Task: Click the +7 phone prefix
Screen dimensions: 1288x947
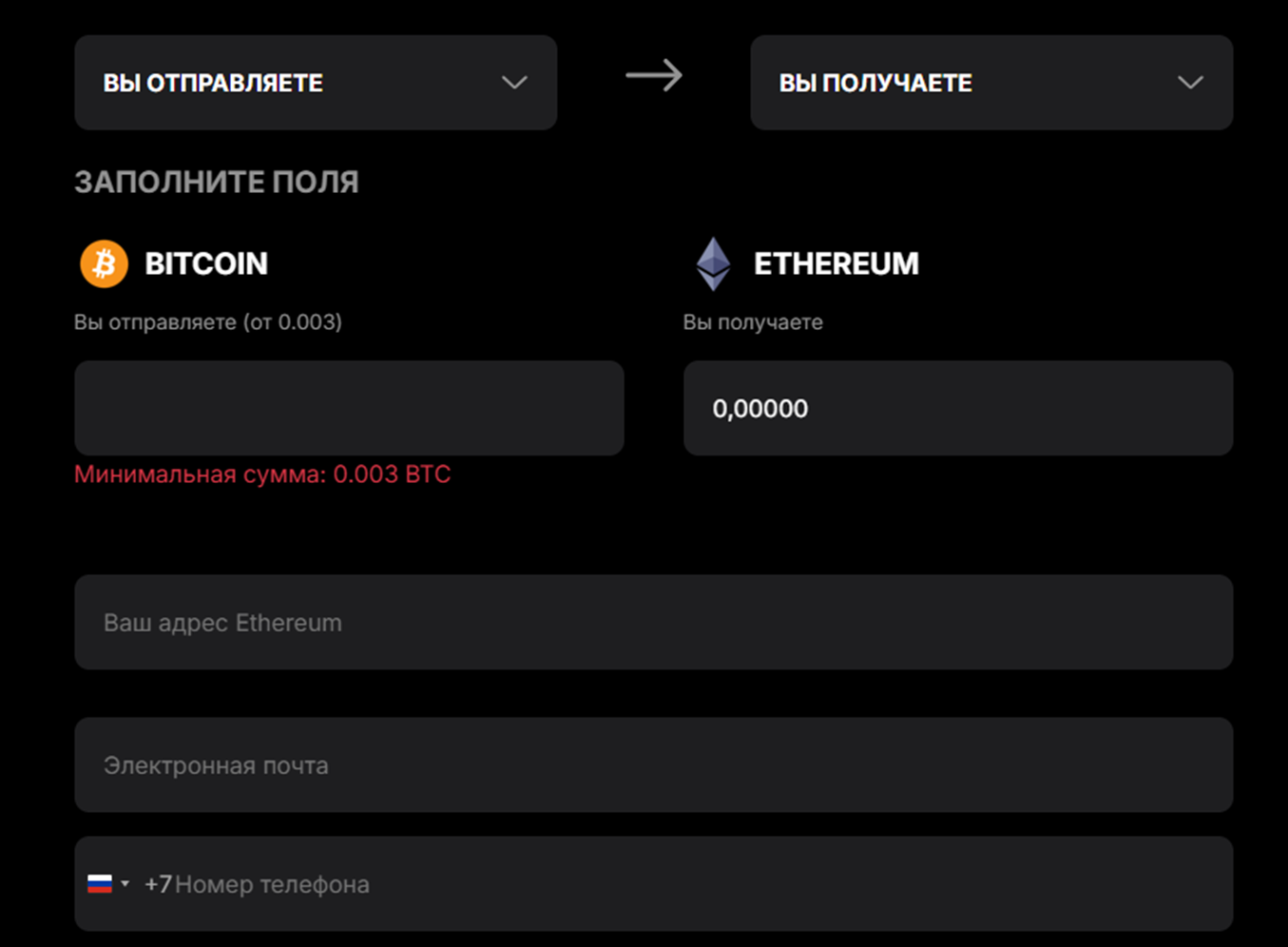Action: 158,884
